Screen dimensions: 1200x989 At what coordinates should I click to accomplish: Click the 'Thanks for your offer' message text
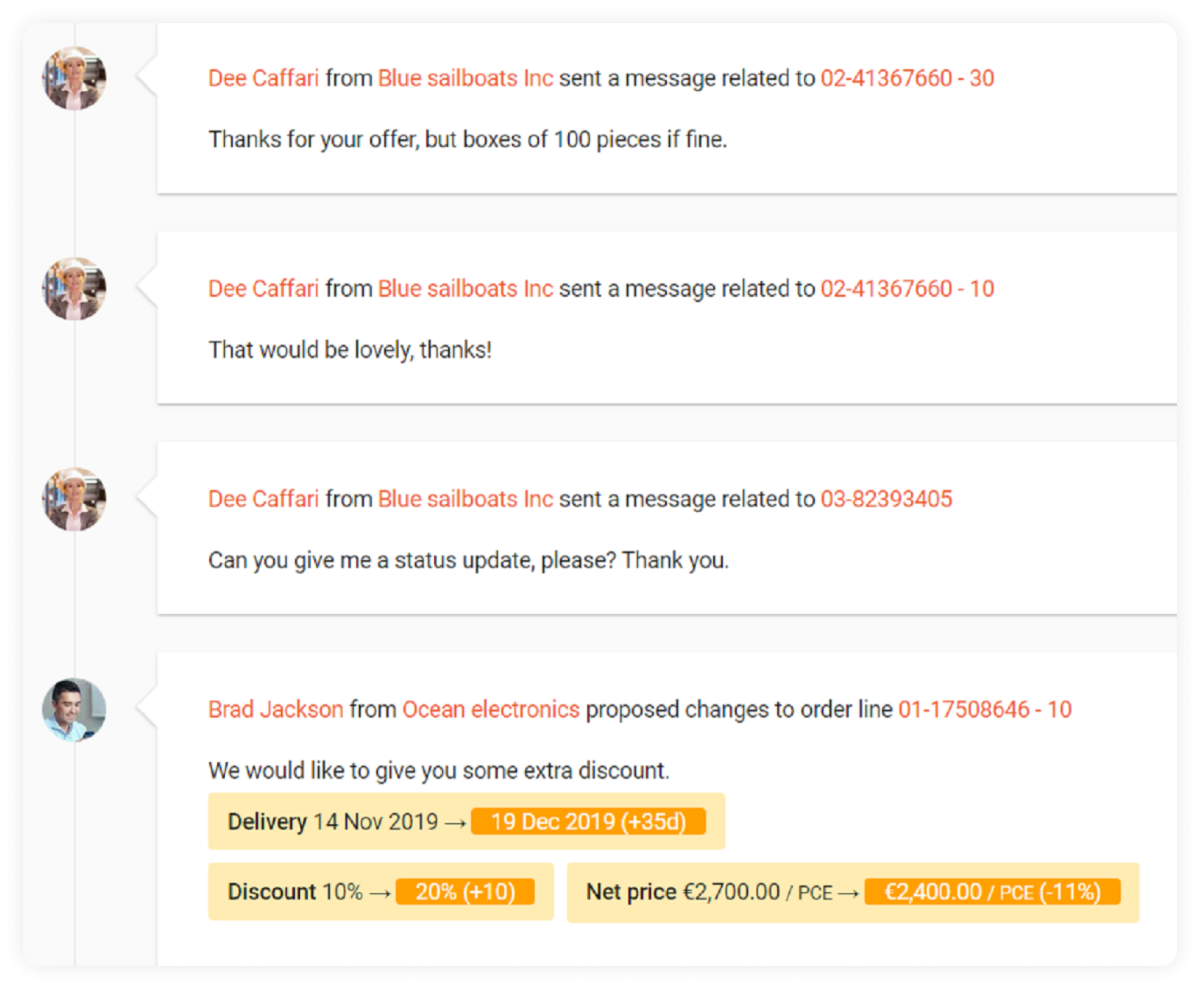(x=467, y=139)
